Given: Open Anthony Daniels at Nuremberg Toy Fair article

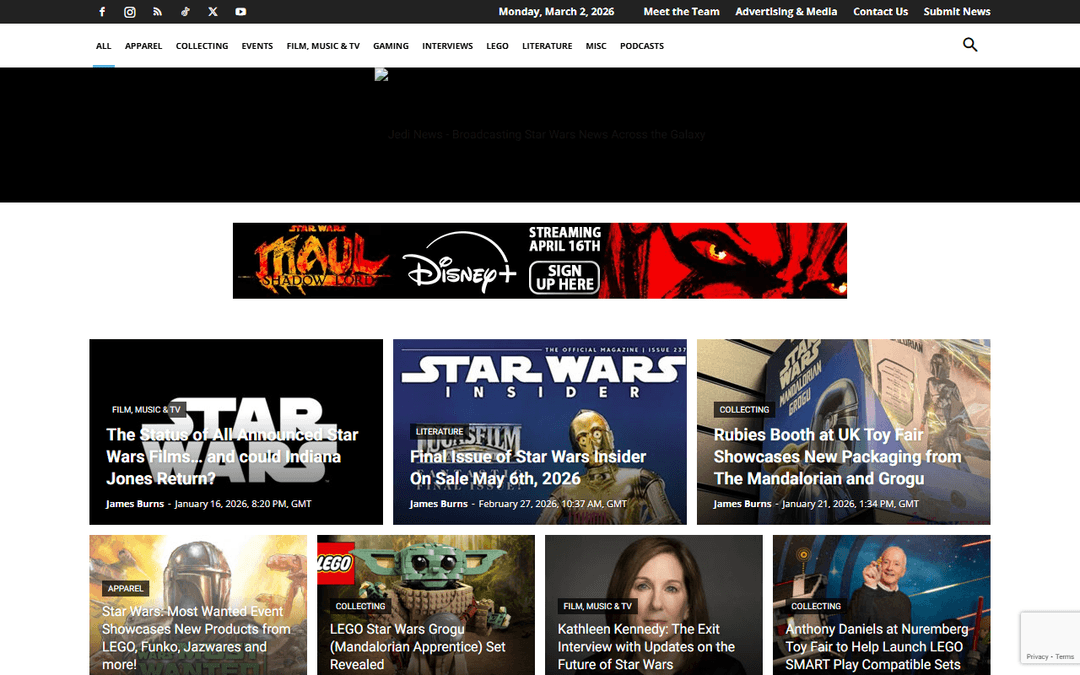Looking at the screenshot, I should (x=877, y=647).
